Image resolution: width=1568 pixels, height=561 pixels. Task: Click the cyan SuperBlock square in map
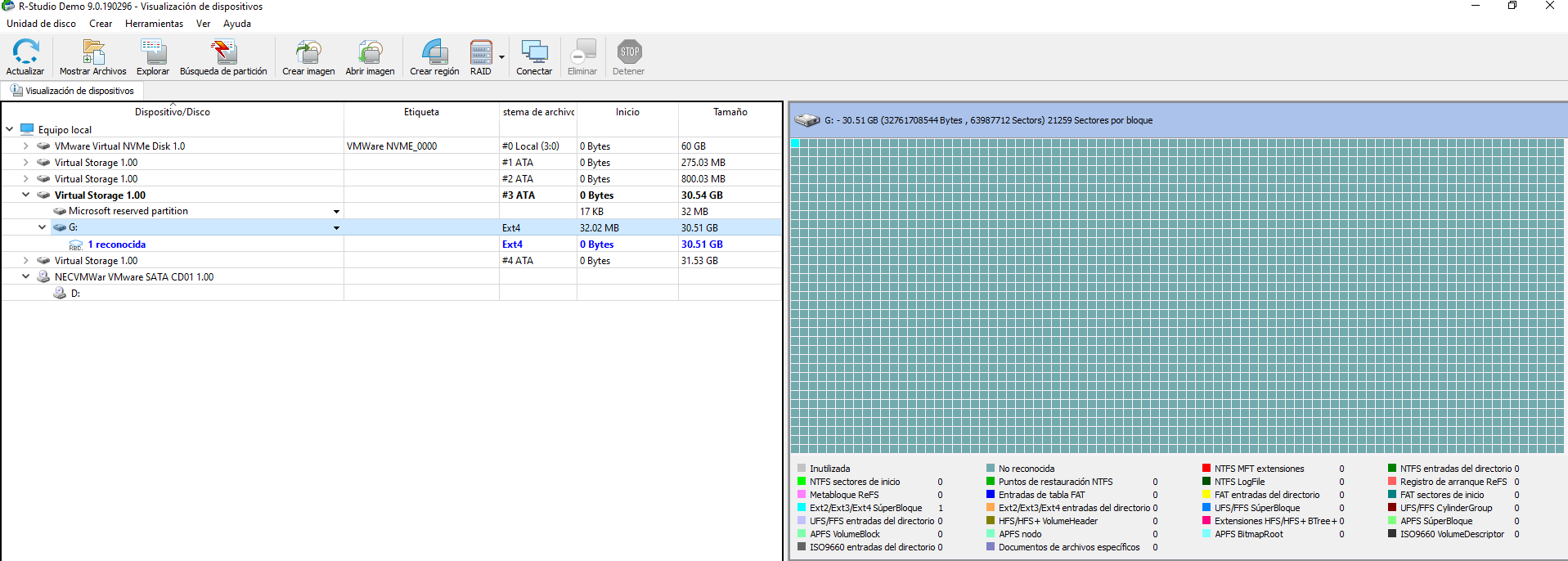(795, 143)
